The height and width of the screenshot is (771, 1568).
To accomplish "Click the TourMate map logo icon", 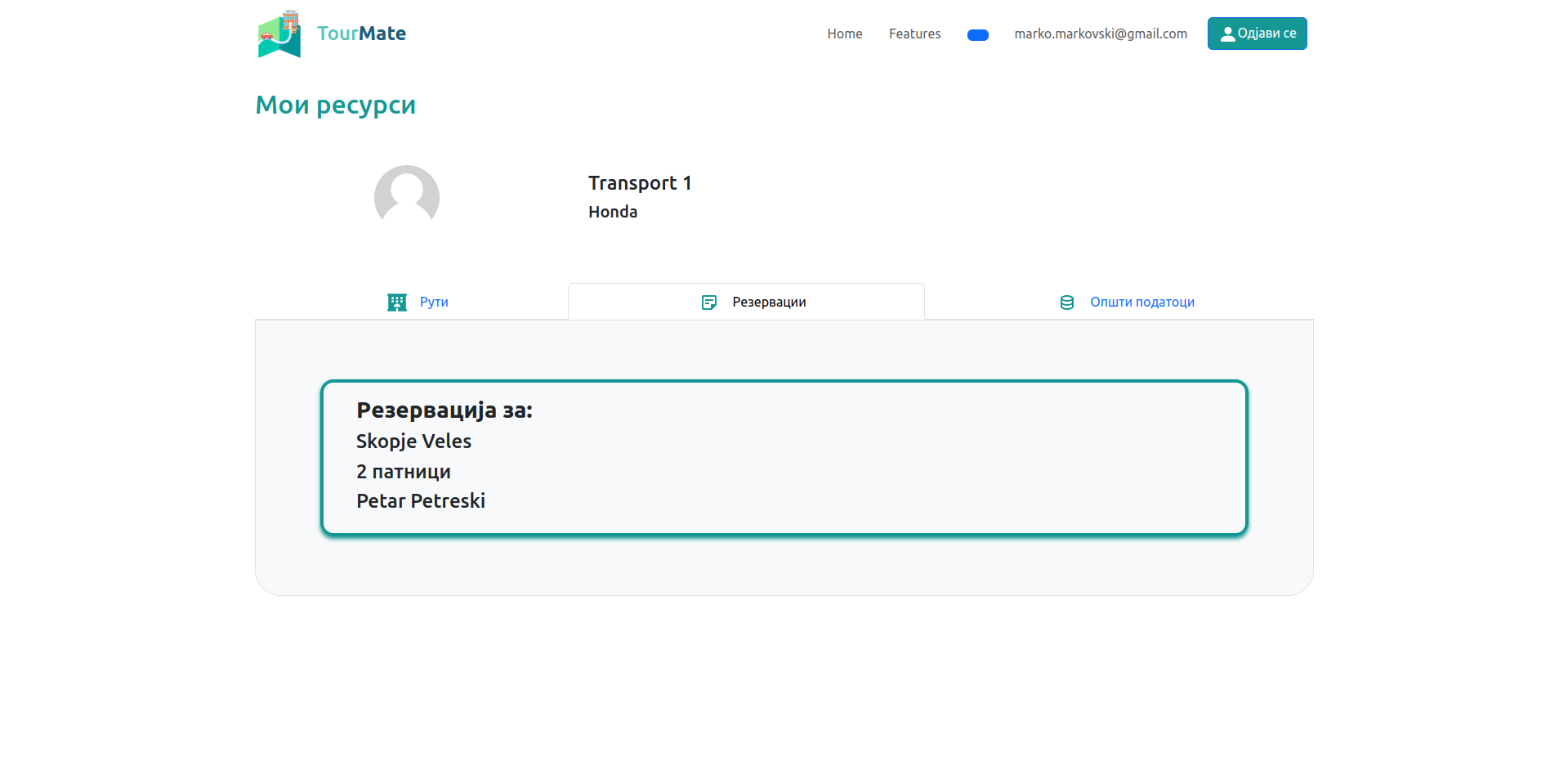I will coord(279,34).
